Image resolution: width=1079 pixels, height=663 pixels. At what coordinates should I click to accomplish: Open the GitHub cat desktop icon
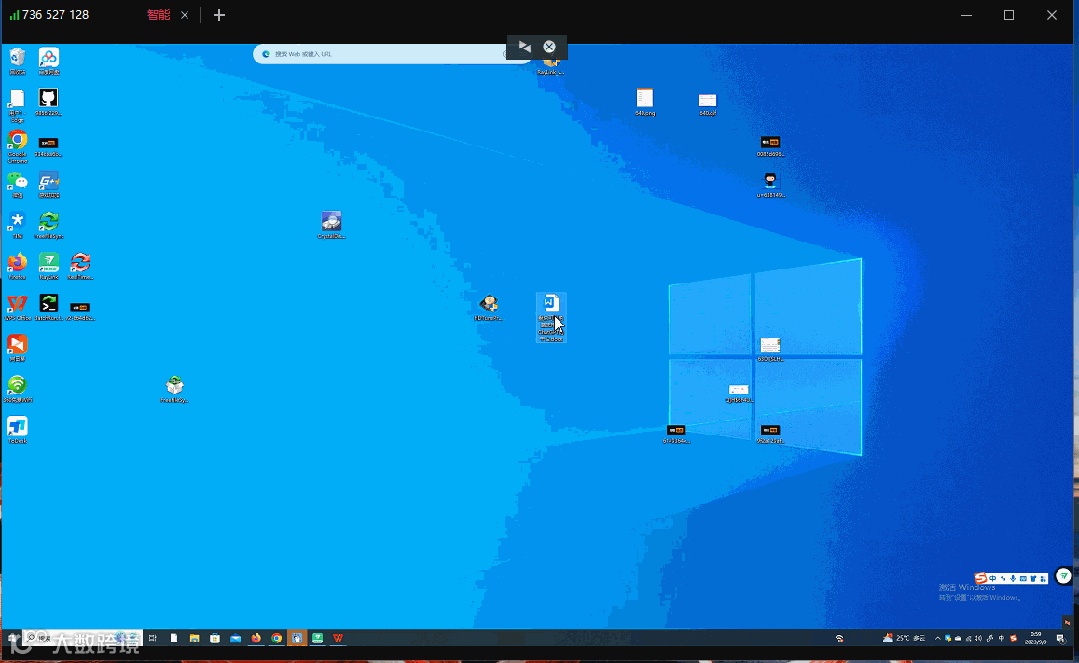[48, 102]
